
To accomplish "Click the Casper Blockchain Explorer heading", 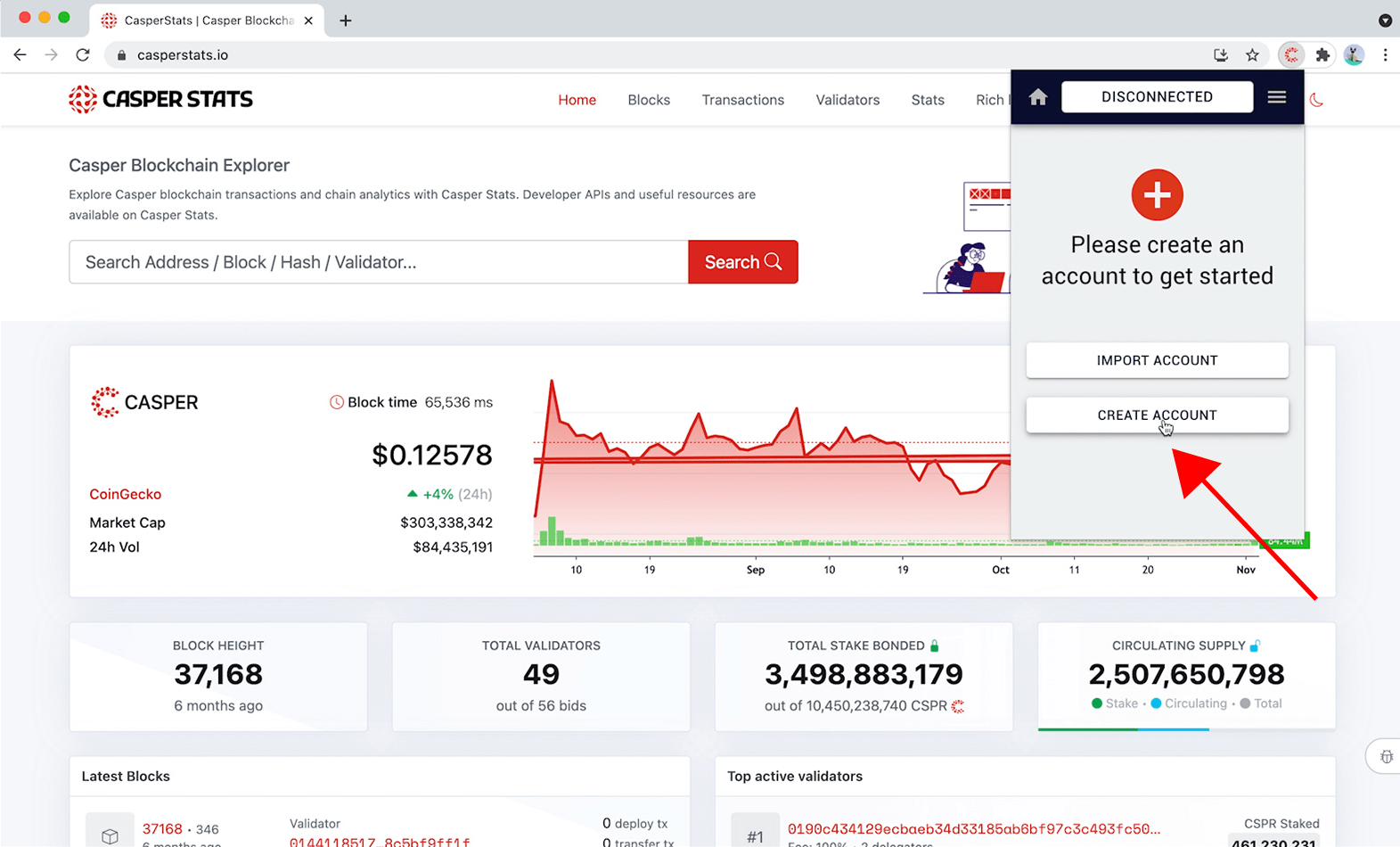I will click(179, 165).
